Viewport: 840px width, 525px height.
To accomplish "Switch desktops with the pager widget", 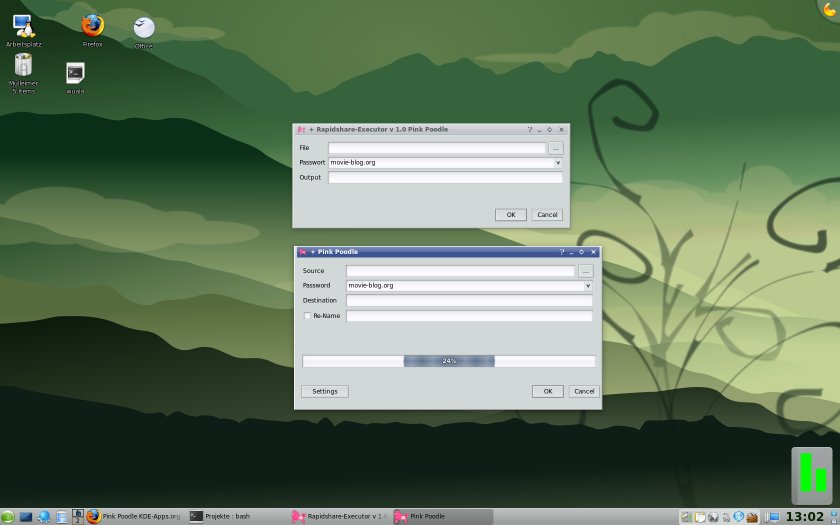I will (78, 517).
